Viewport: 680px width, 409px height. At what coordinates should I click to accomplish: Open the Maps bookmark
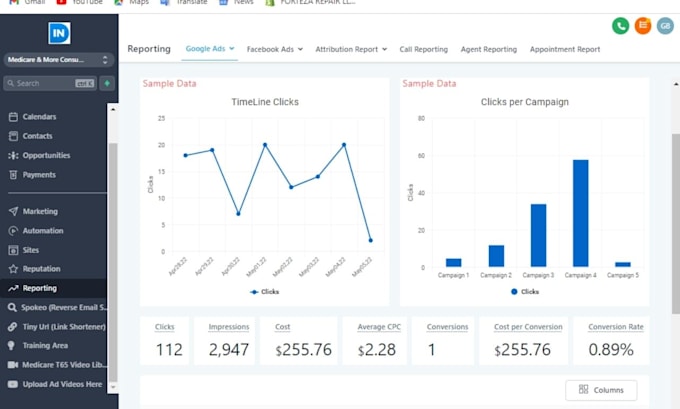point(131,3)
